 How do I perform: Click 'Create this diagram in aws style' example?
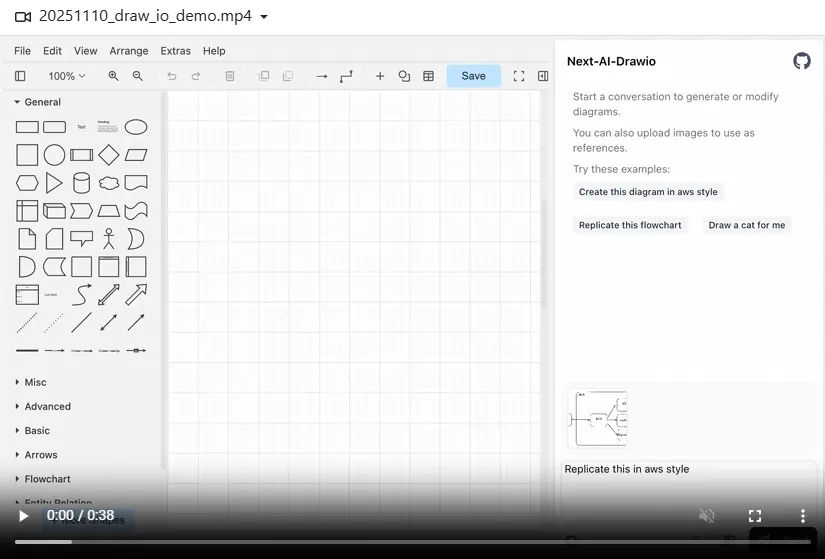coord(648,192)
